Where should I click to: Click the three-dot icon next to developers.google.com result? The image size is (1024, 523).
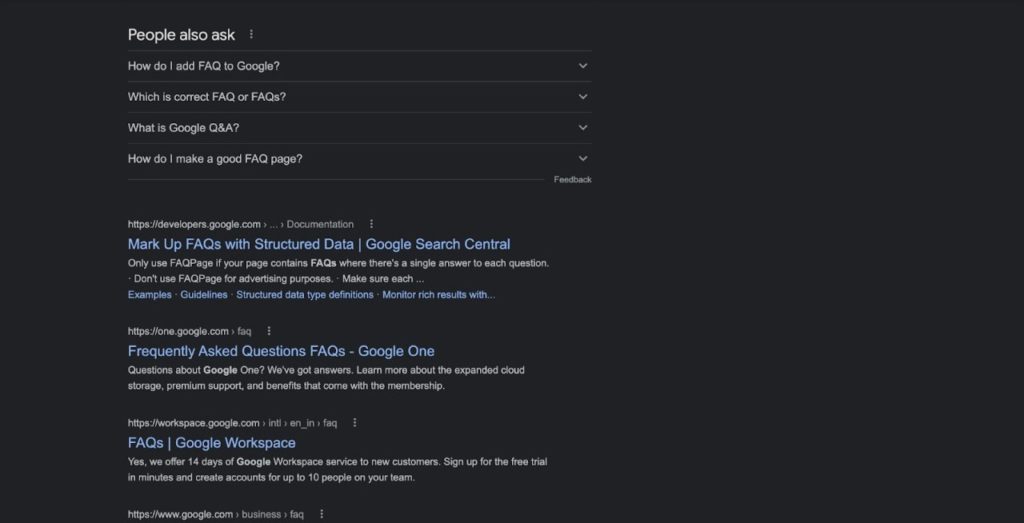372,224
